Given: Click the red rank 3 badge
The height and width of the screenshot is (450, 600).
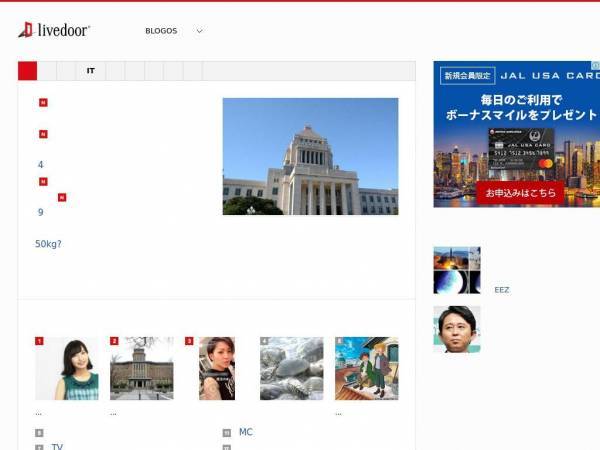Looking at the screenshot, I should (x=189, y=341).
